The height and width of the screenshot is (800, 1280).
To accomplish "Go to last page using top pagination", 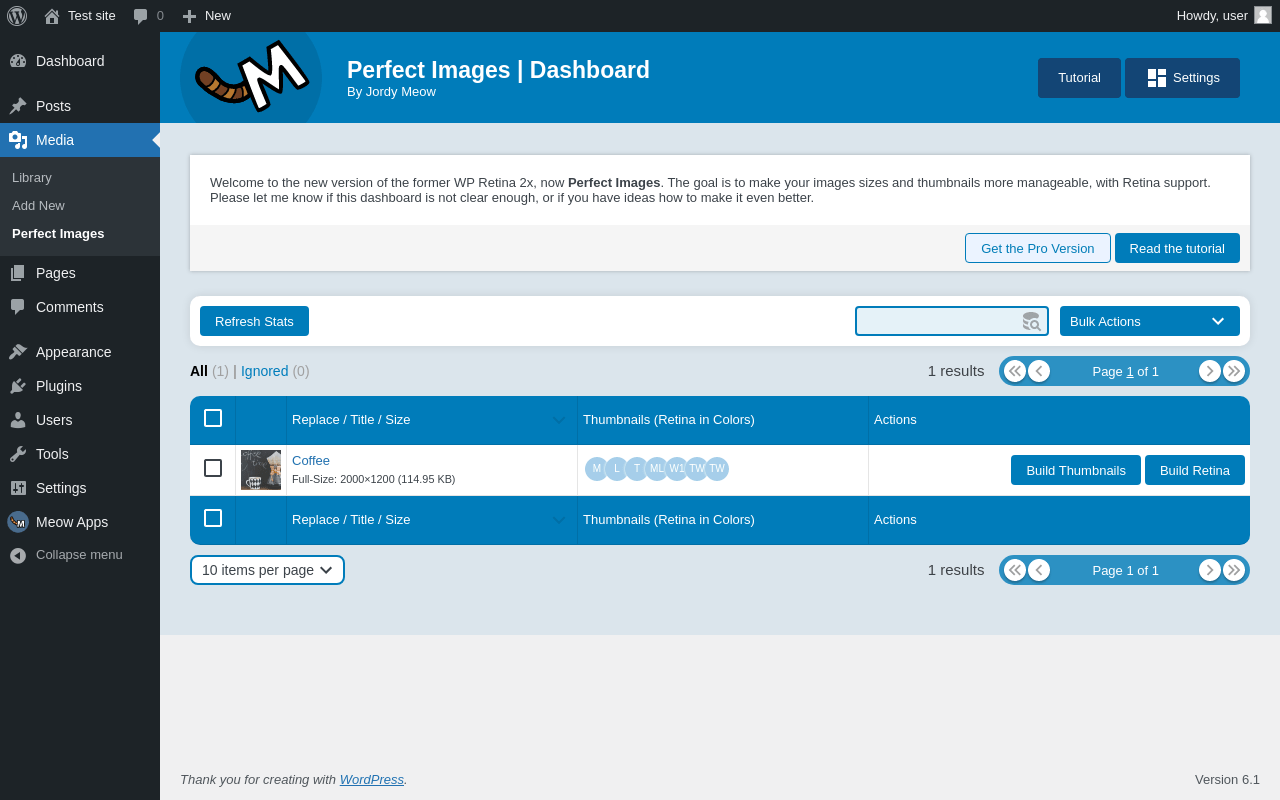I will click(1234, 371).
